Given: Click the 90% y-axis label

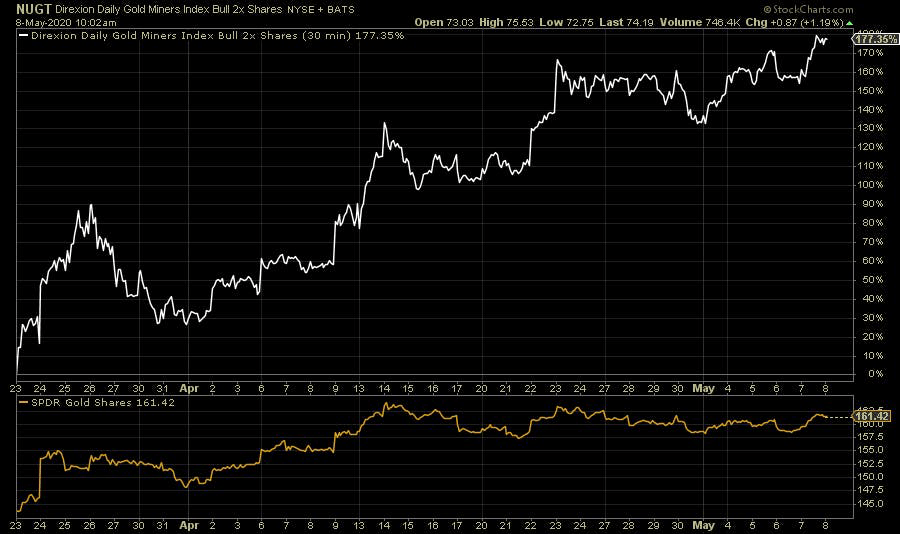Looking at the screenshot, I should pos(873,204).
